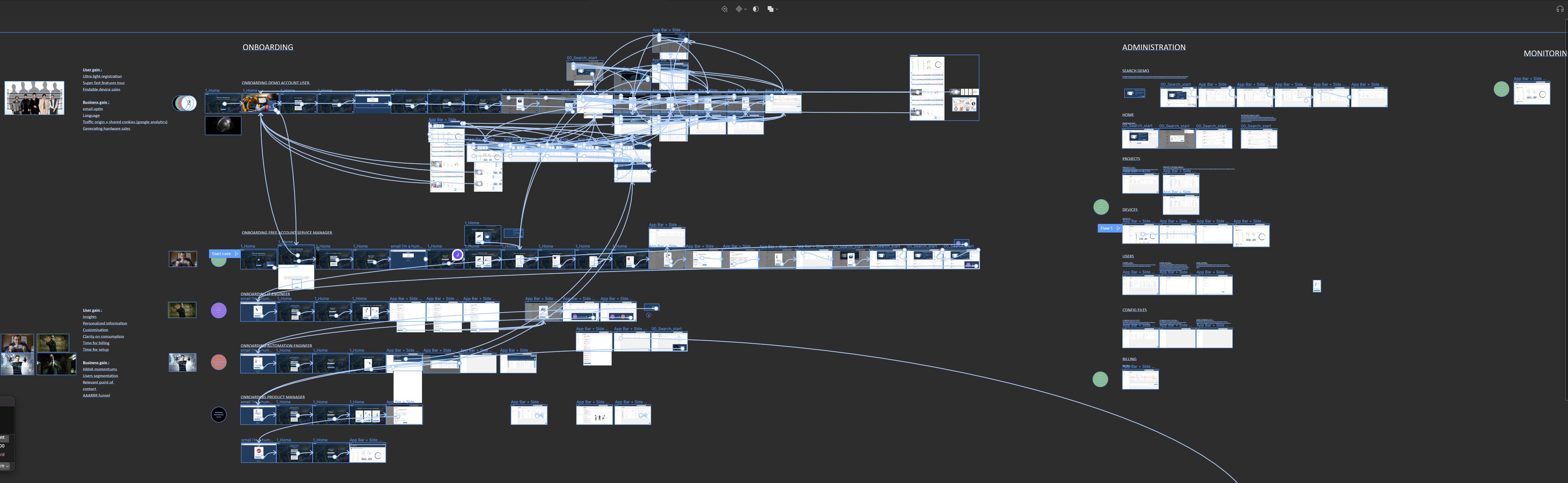This screenshot has height=483, width=1568.
Task: Play the 'Flow 1' prototype flow
Action: (1118, 229)
